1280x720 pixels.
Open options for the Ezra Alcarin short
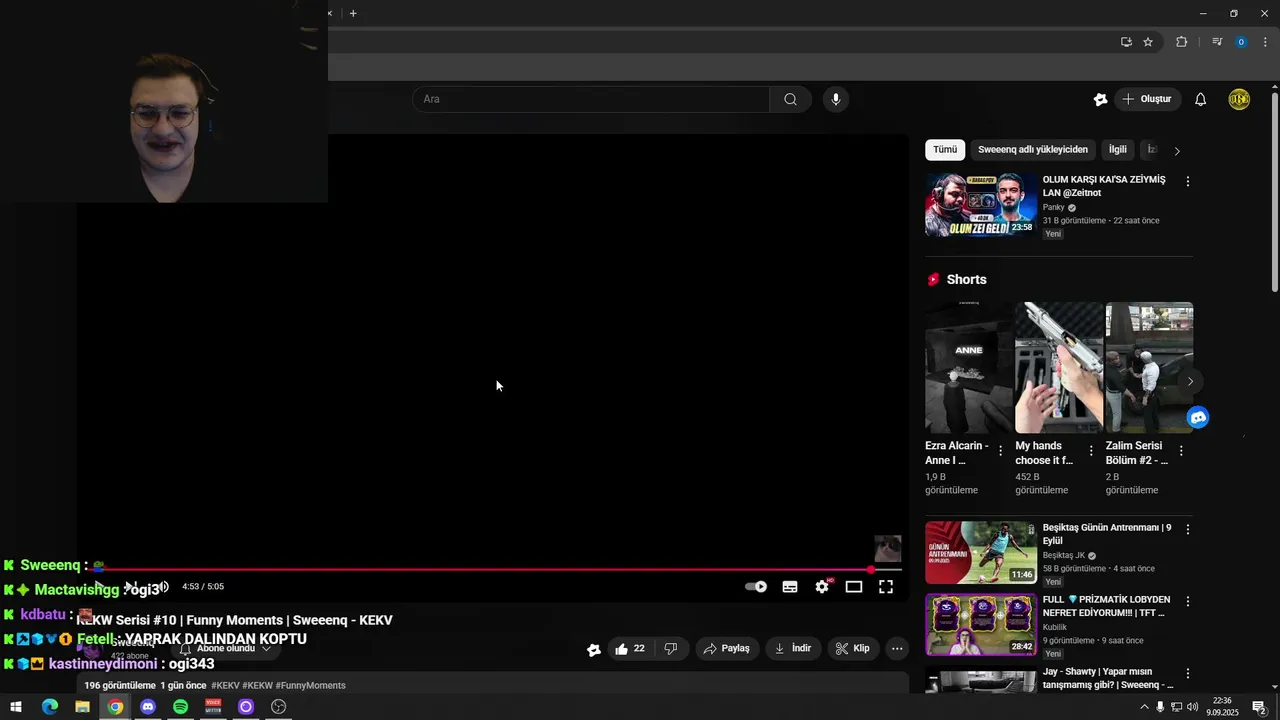click(1000, 451)
